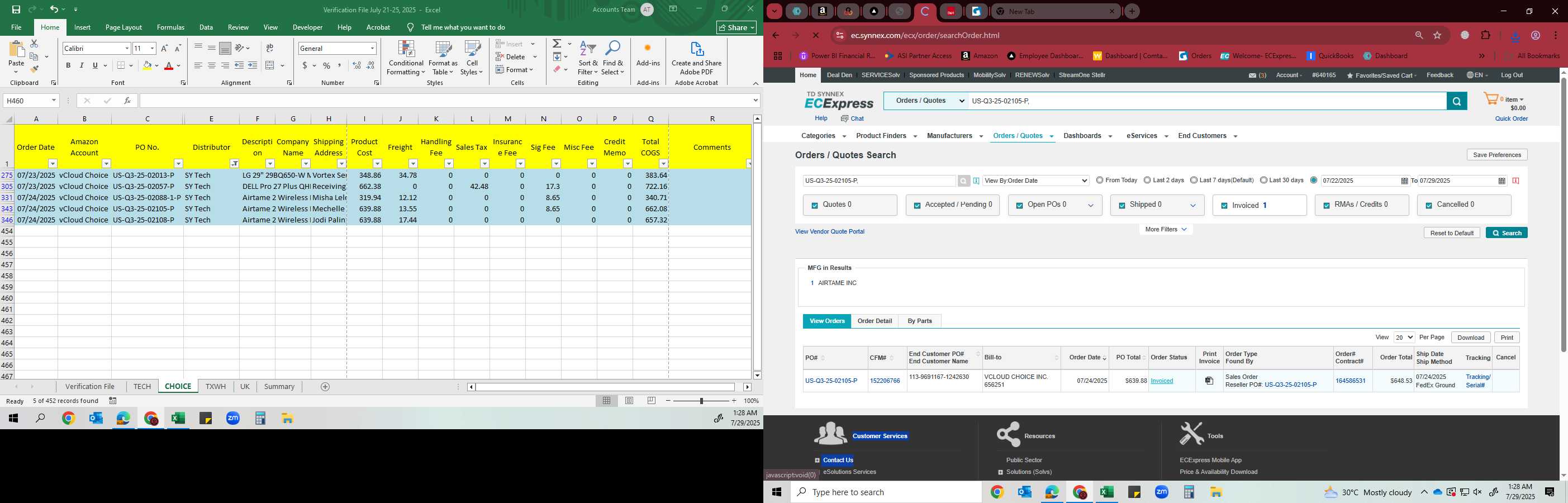Open Windows Calculator from browser taskbar
Image resolution: width=1568 pixels, height=503 pixels.
pos(1189,492)
